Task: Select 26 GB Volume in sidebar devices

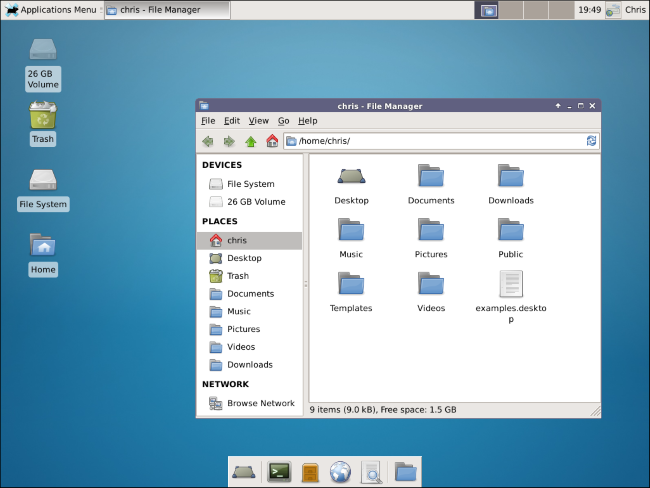Action: point(255,202)
